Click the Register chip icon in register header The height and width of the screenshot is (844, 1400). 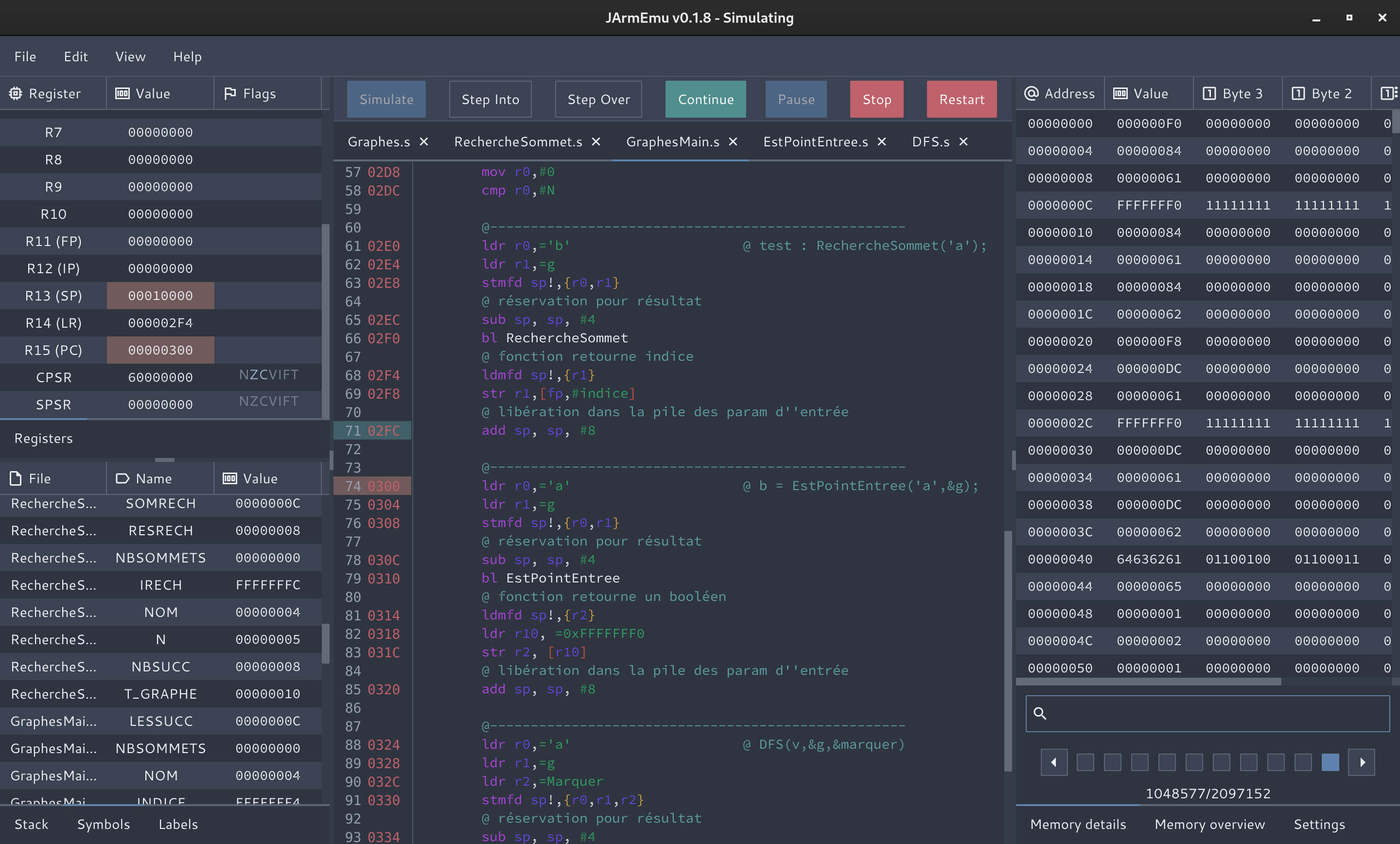[16, 93]
